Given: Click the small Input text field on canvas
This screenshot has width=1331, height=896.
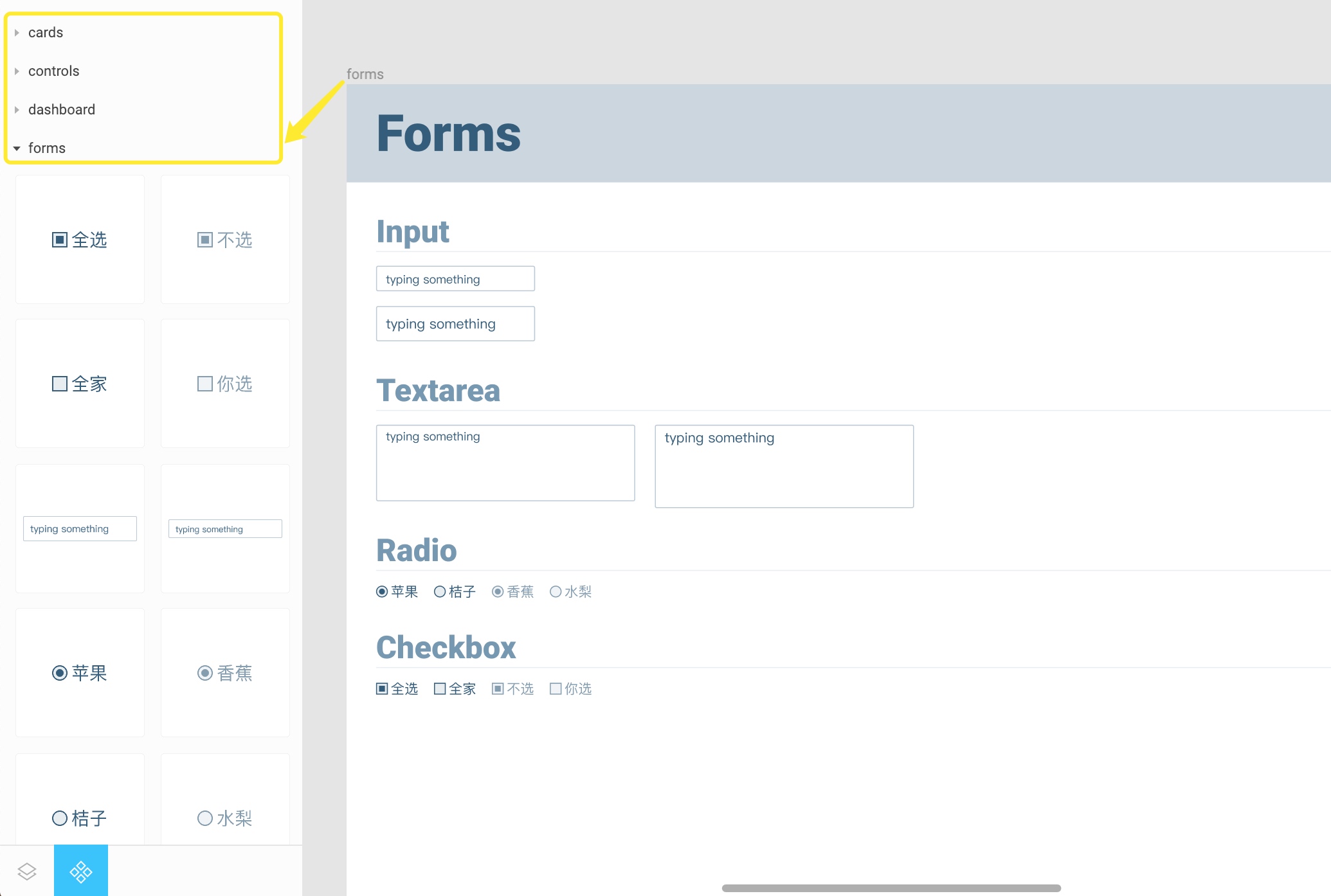Looking at the screenshot, I should 455,279.
